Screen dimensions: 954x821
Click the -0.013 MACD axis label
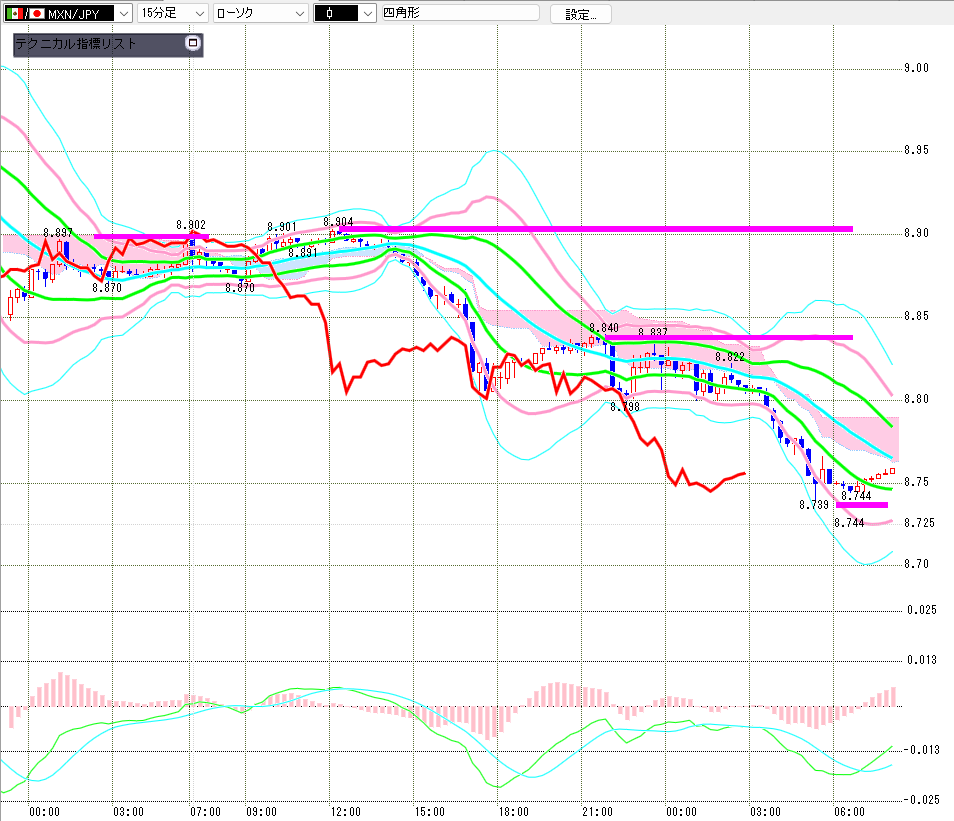click(921, 750)
